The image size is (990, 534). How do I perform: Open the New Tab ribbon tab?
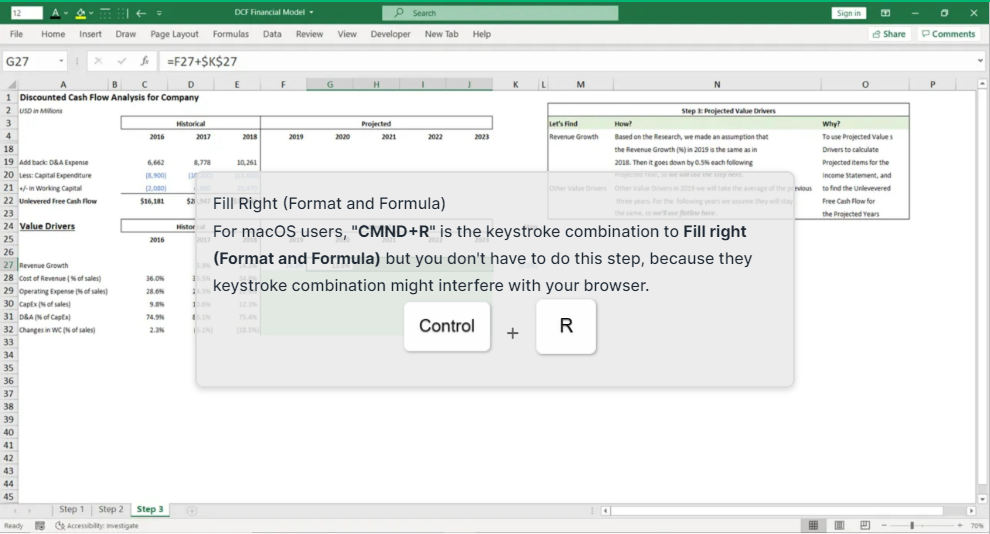click(441, 34)
